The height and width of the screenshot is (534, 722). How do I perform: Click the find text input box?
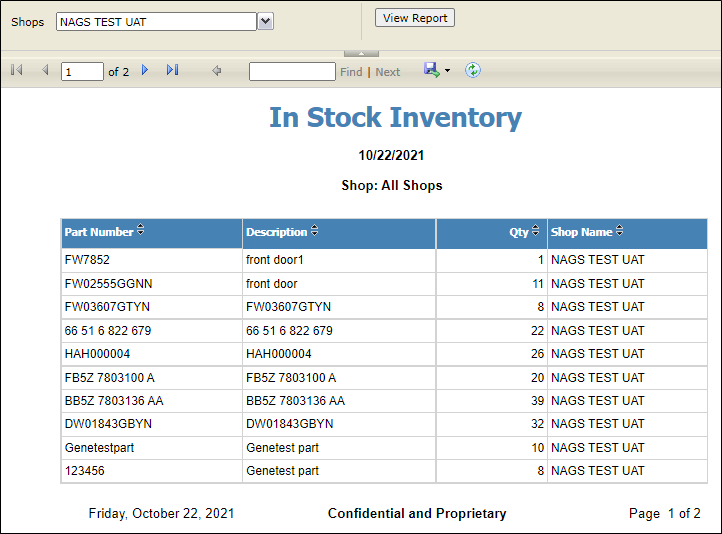[292, 71]
